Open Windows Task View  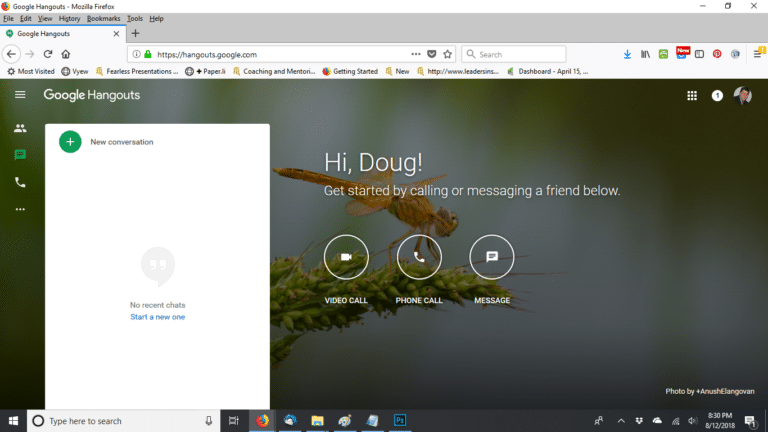point(234,421)
